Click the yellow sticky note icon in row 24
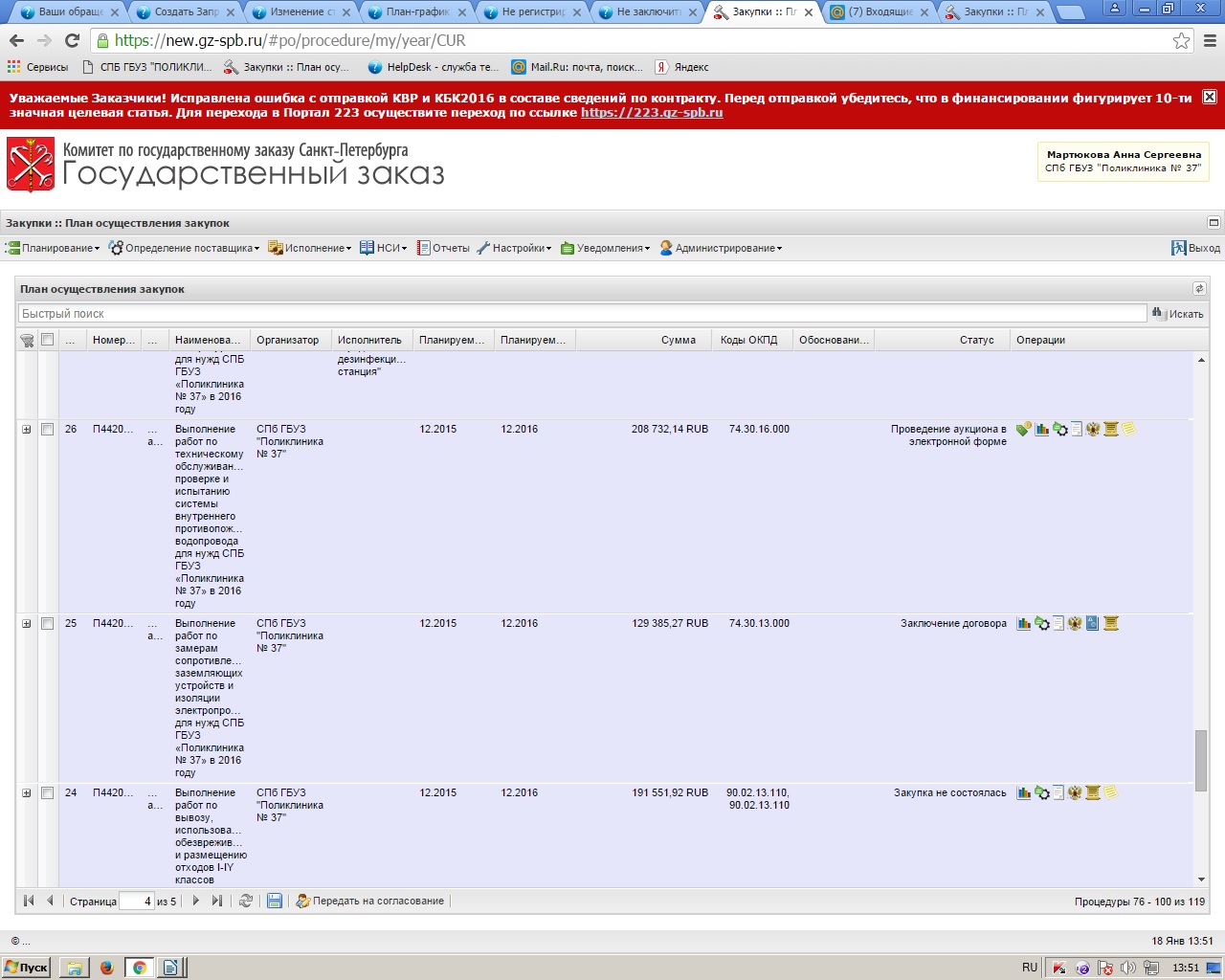 tap(1111, 793)
